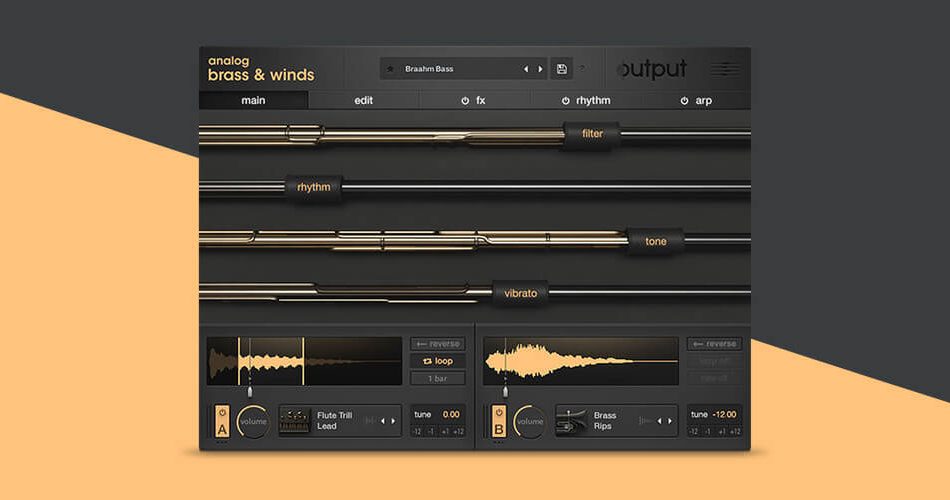Select next sound after Flute Trill Lead
Image resolution: width=950 pixels, height=500 pixels.
tap(394, 421)
